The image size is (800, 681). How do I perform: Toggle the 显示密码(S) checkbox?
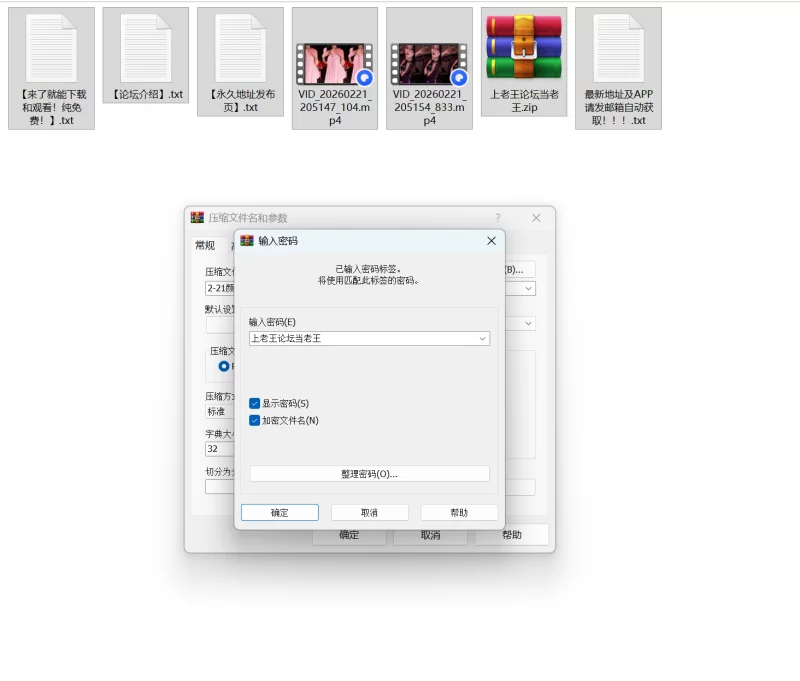coord(255,403)
